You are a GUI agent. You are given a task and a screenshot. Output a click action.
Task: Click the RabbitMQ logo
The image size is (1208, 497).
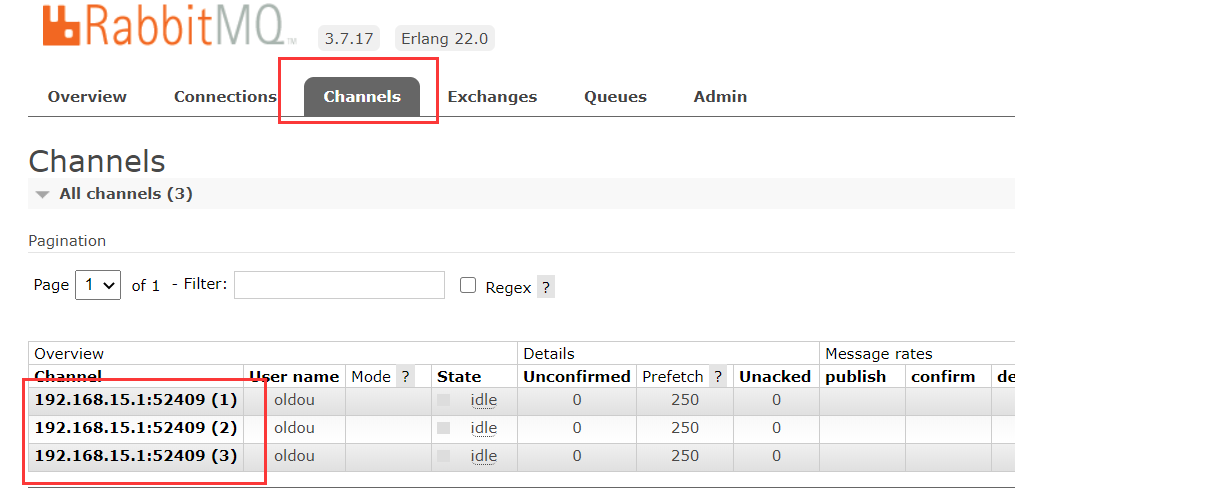tap(170, 24)
